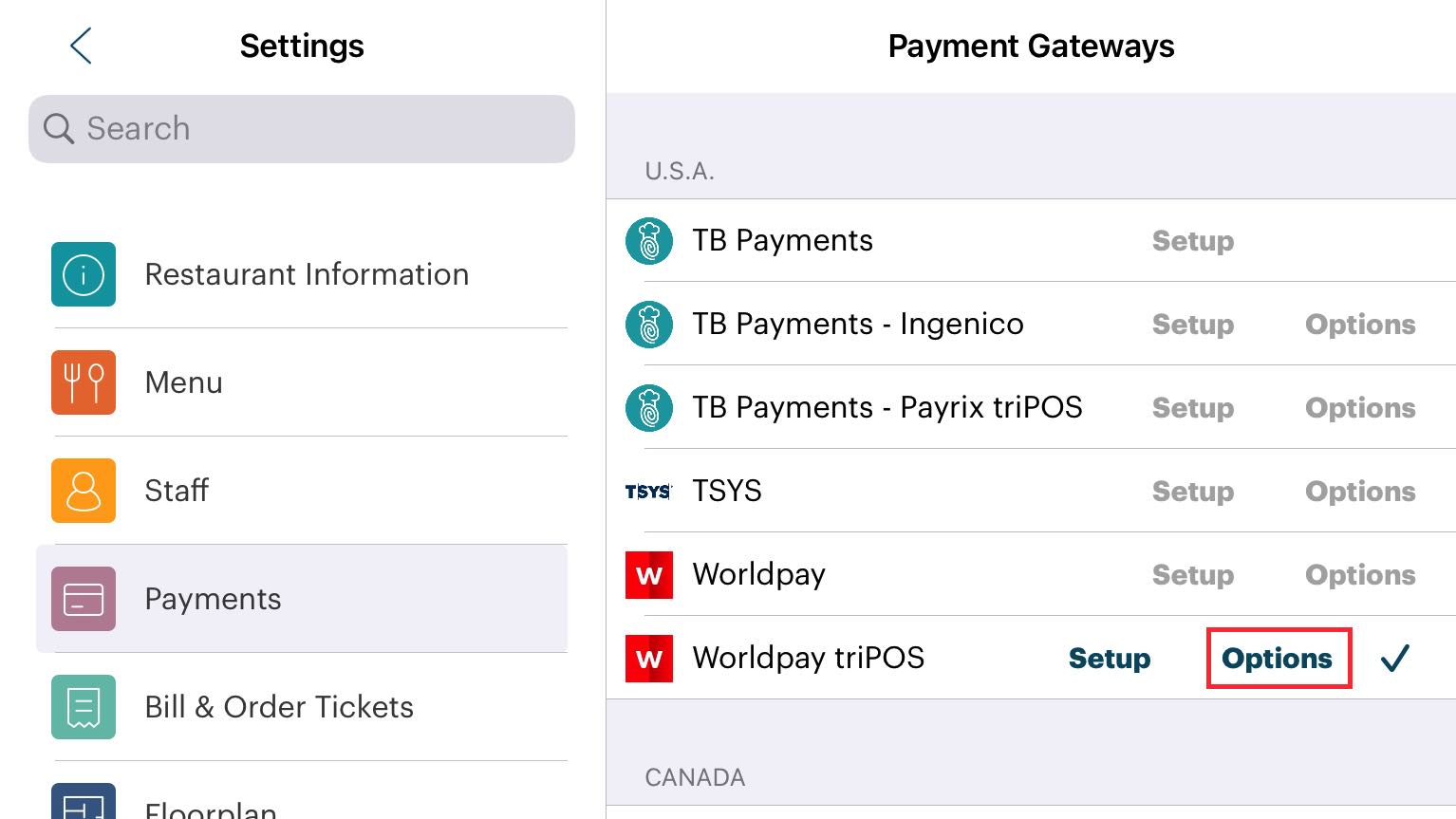Tap the Payments credit card icon
Viewport: 1456px width, 819px height.
coord(84,599)
